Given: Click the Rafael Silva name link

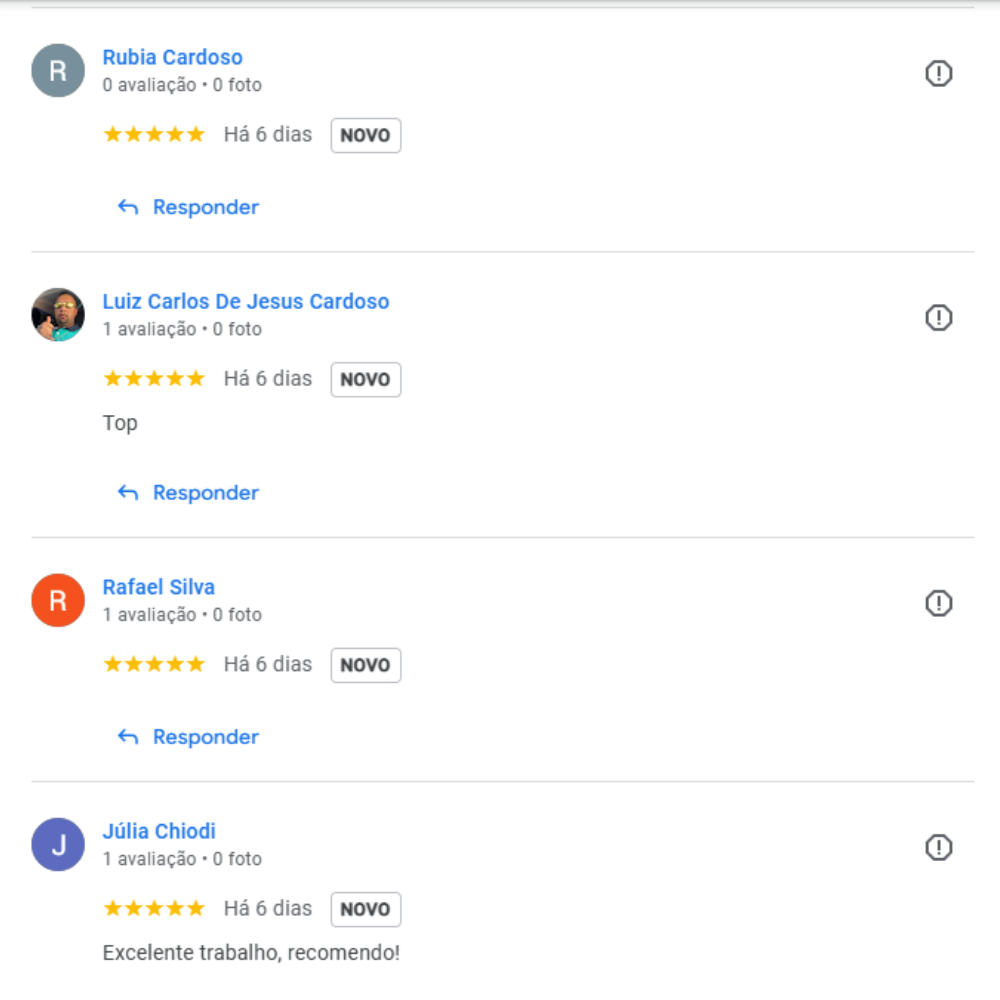Looking at the screenshot, I should 158,587.
